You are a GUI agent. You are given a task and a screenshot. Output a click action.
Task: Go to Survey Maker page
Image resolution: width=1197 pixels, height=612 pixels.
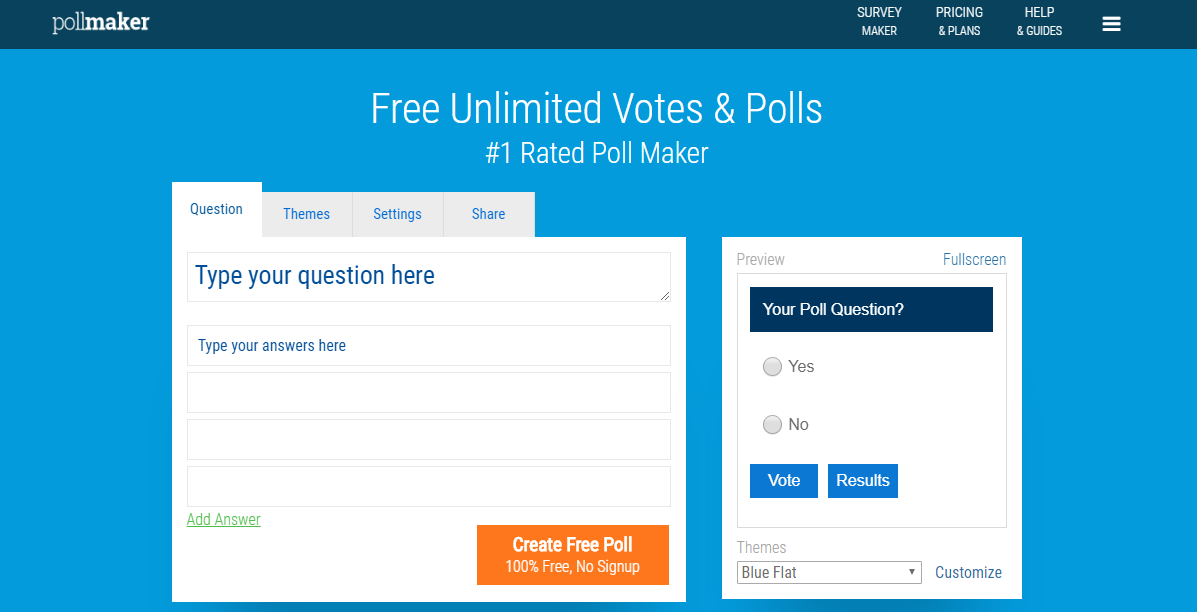click(879, 22)
